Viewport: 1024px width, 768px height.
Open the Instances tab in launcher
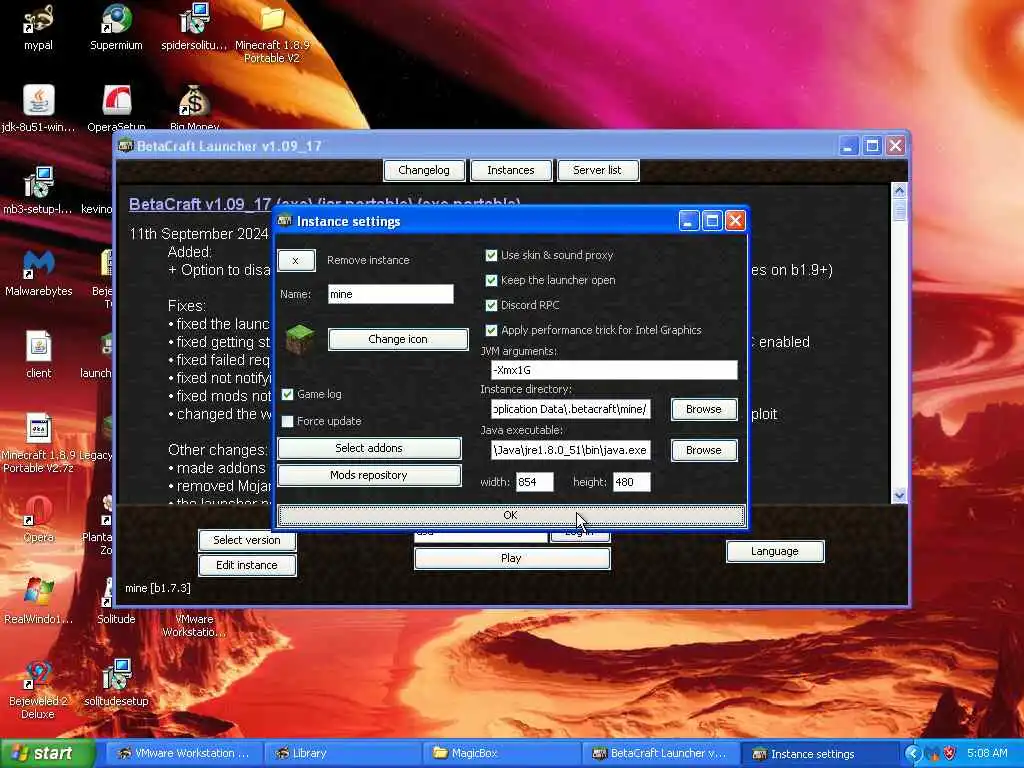[511, 170]
